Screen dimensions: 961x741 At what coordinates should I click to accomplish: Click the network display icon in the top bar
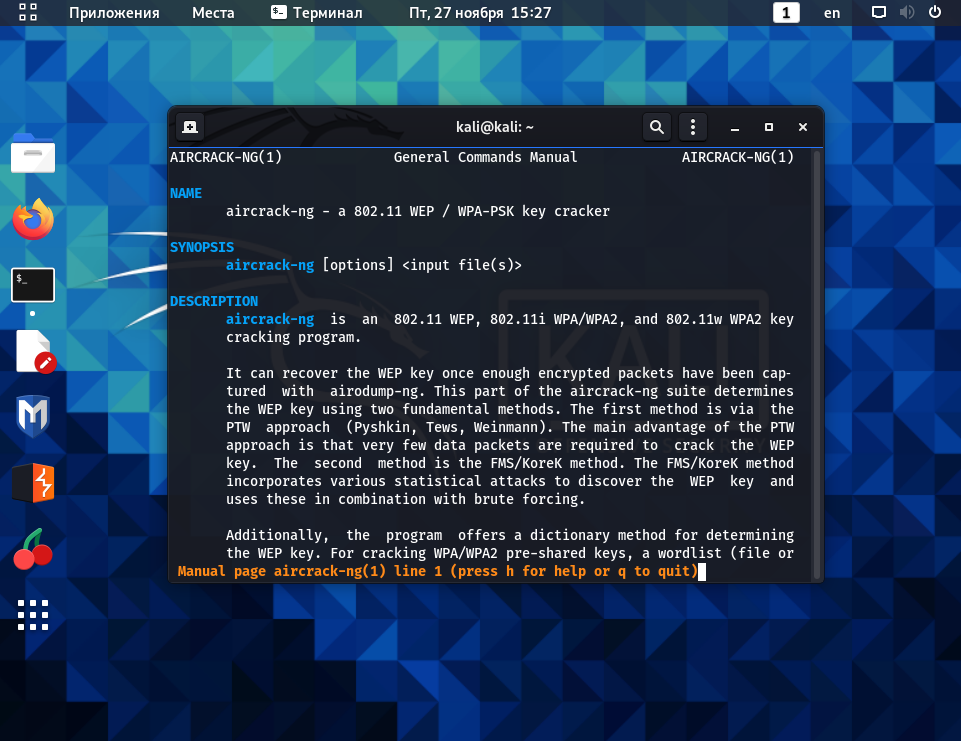click(879, 12)
